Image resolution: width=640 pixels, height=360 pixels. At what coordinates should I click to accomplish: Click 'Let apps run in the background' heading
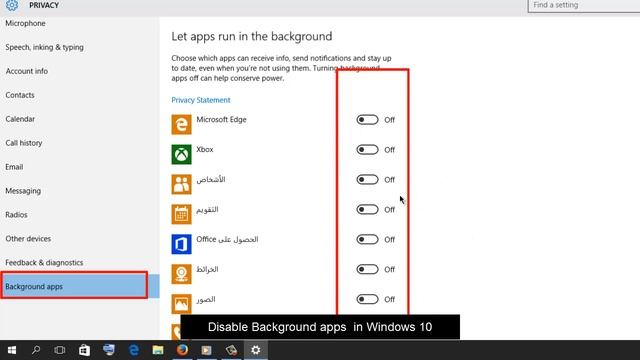(x=252, y=36)
